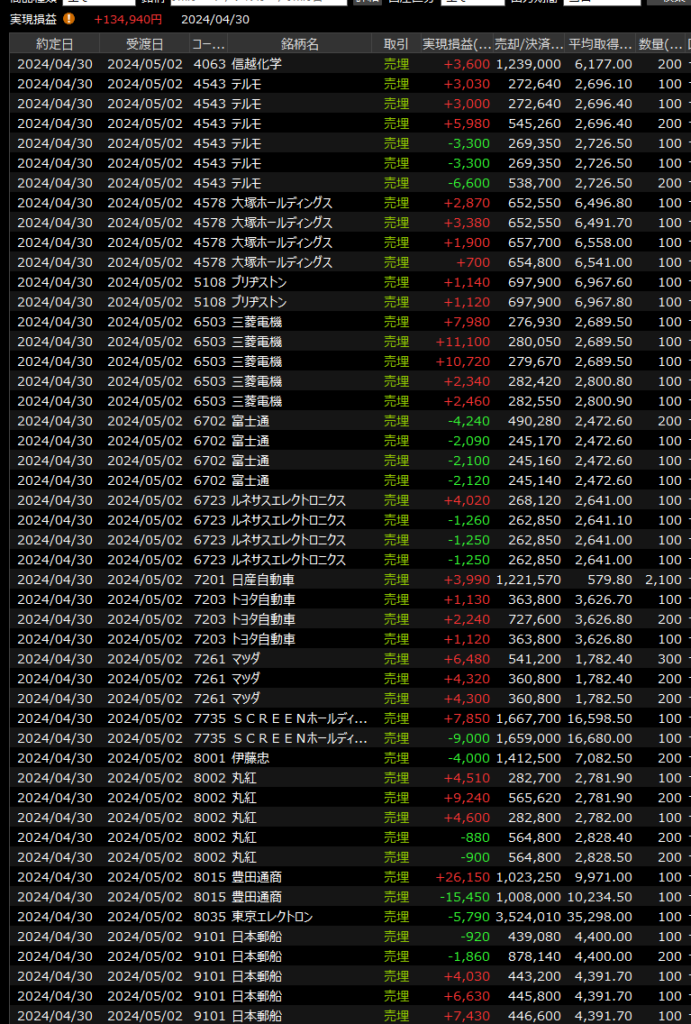Image resolution: width=691 pixels, height=1024 pixels.
Task: Sort by the 約定日 column header
Action: [x=54, y=44]
